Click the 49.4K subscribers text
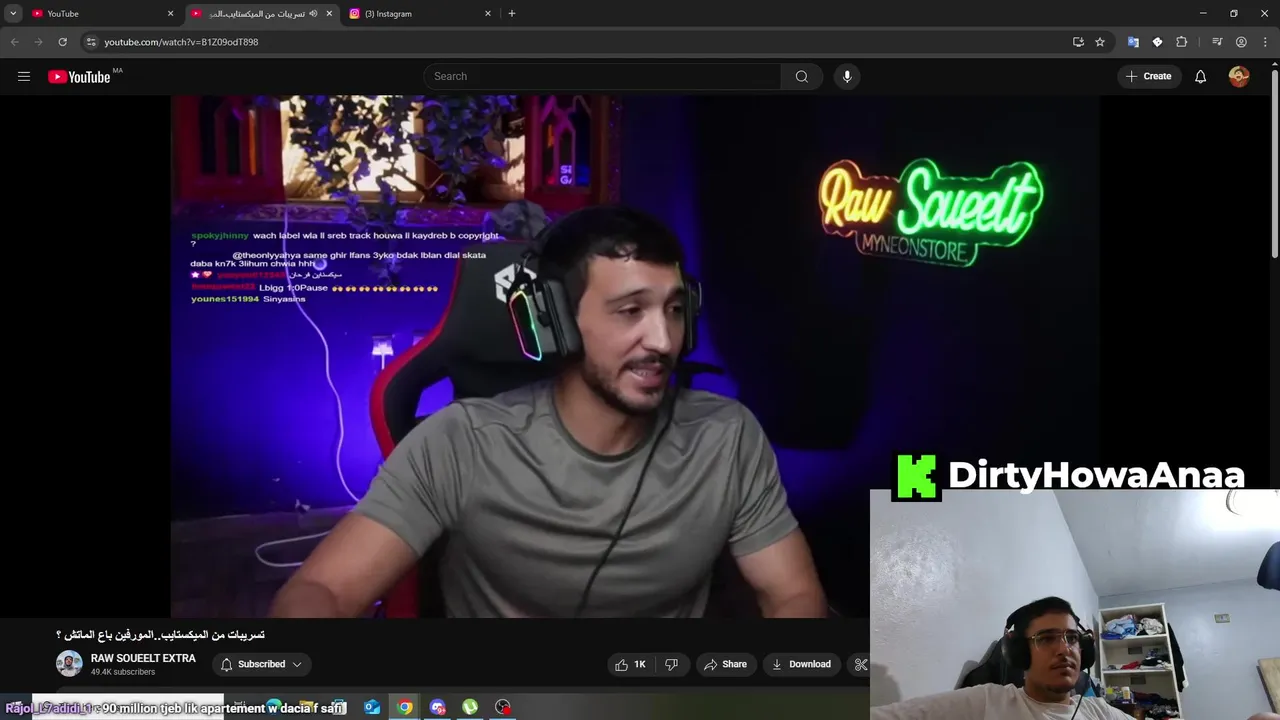Screen dimensions: 1280x720 pyautogui.click(x=123, y=672)
